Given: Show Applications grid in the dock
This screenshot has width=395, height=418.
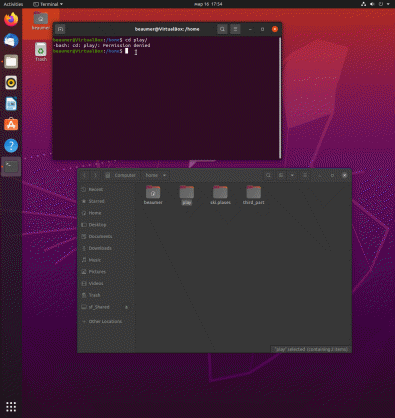Looking at the screenshot, I should 11,407.
